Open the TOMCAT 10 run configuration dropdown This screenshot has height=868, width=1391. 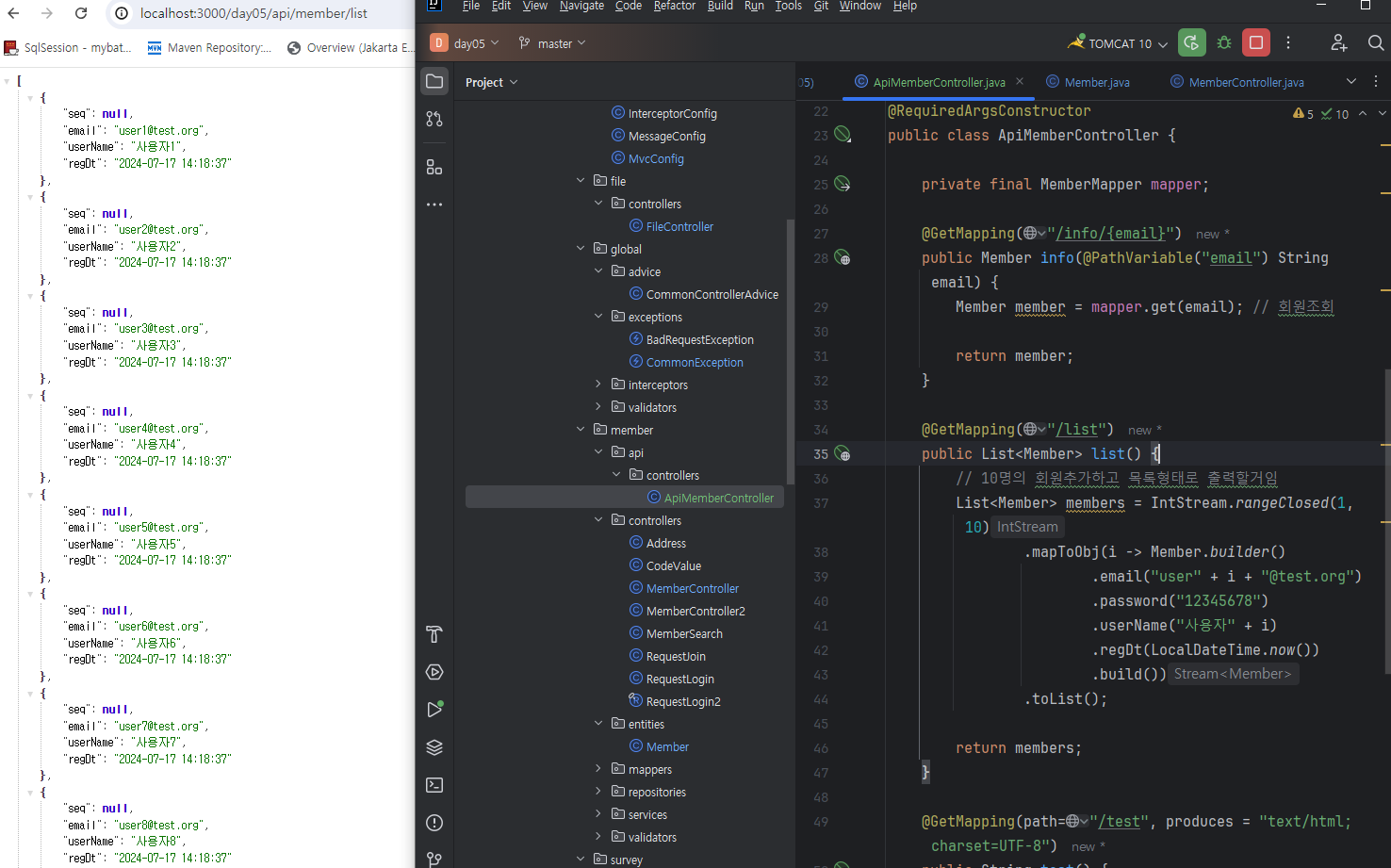click(x=1120, y=43)
